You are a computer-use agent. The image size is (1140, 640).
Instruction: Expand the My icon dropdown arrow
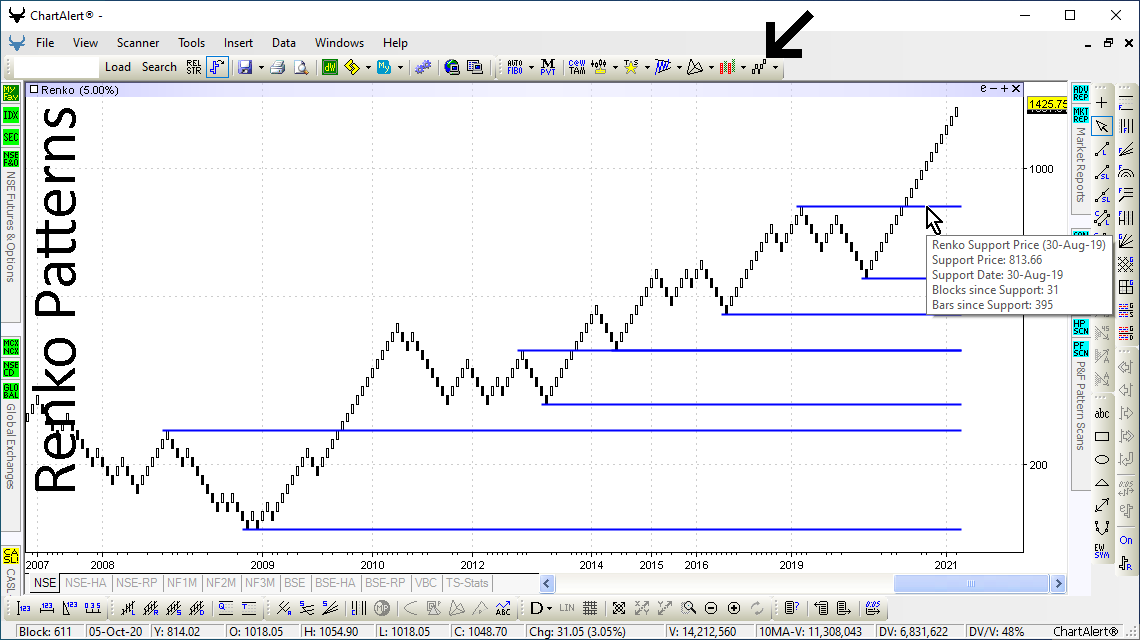point(400,68)
